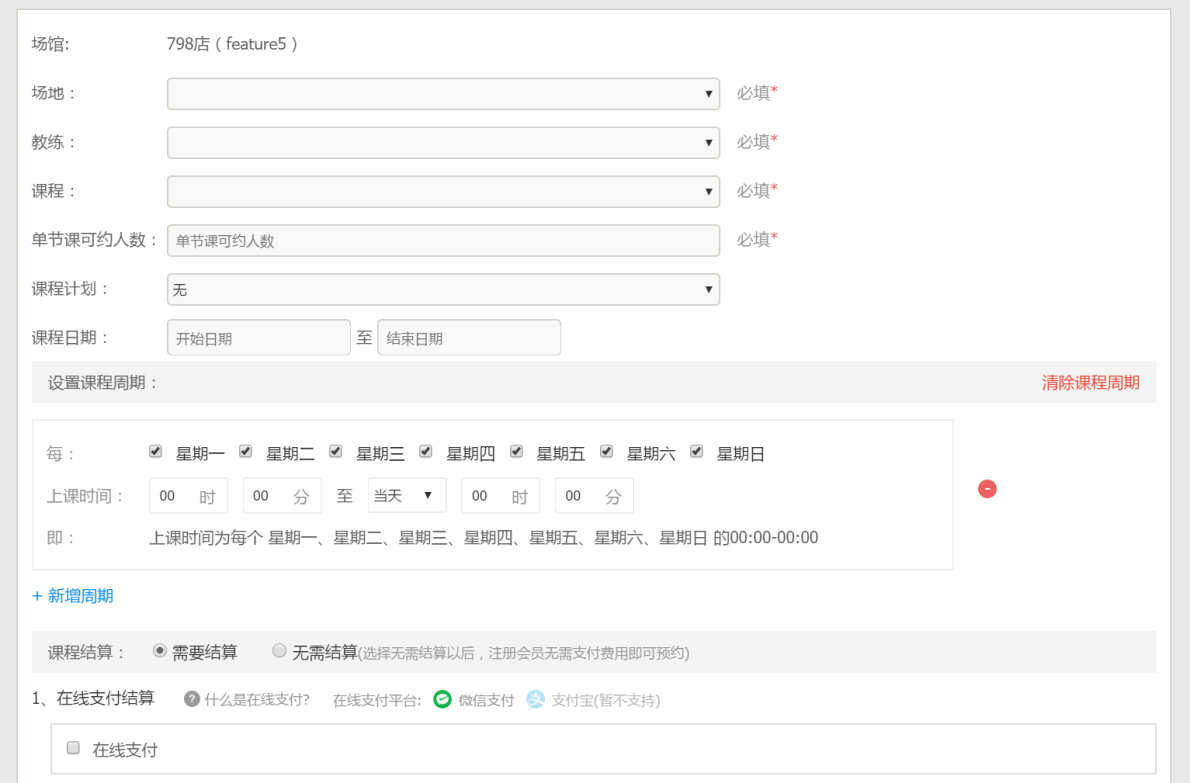Uncheck the 星期一 checkbox
Screen dimensions: 1190x783
point(156,452)
